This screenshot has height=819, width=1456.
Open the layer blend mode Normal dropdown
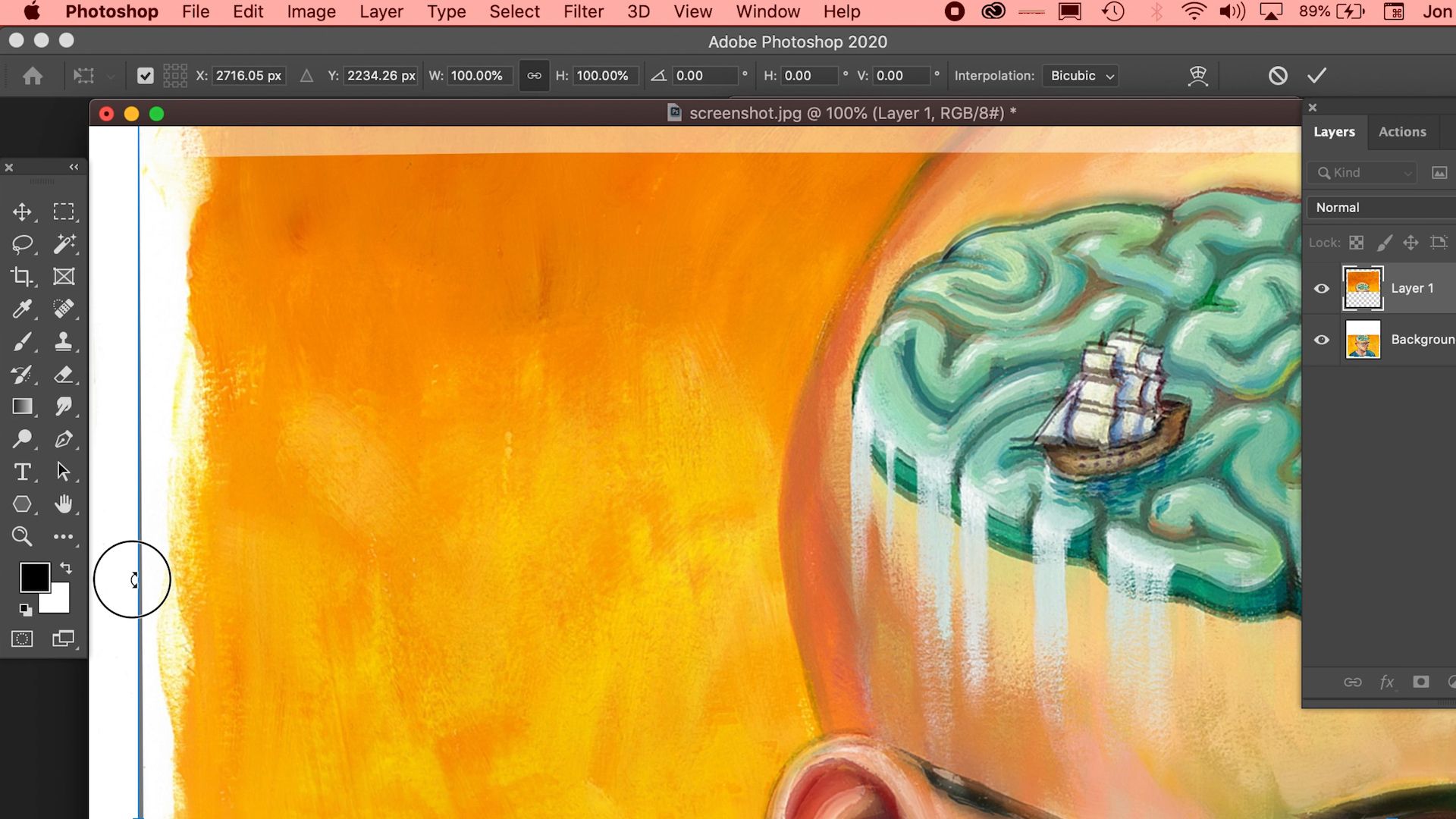pyautogui.click(x=1382, y=208)
